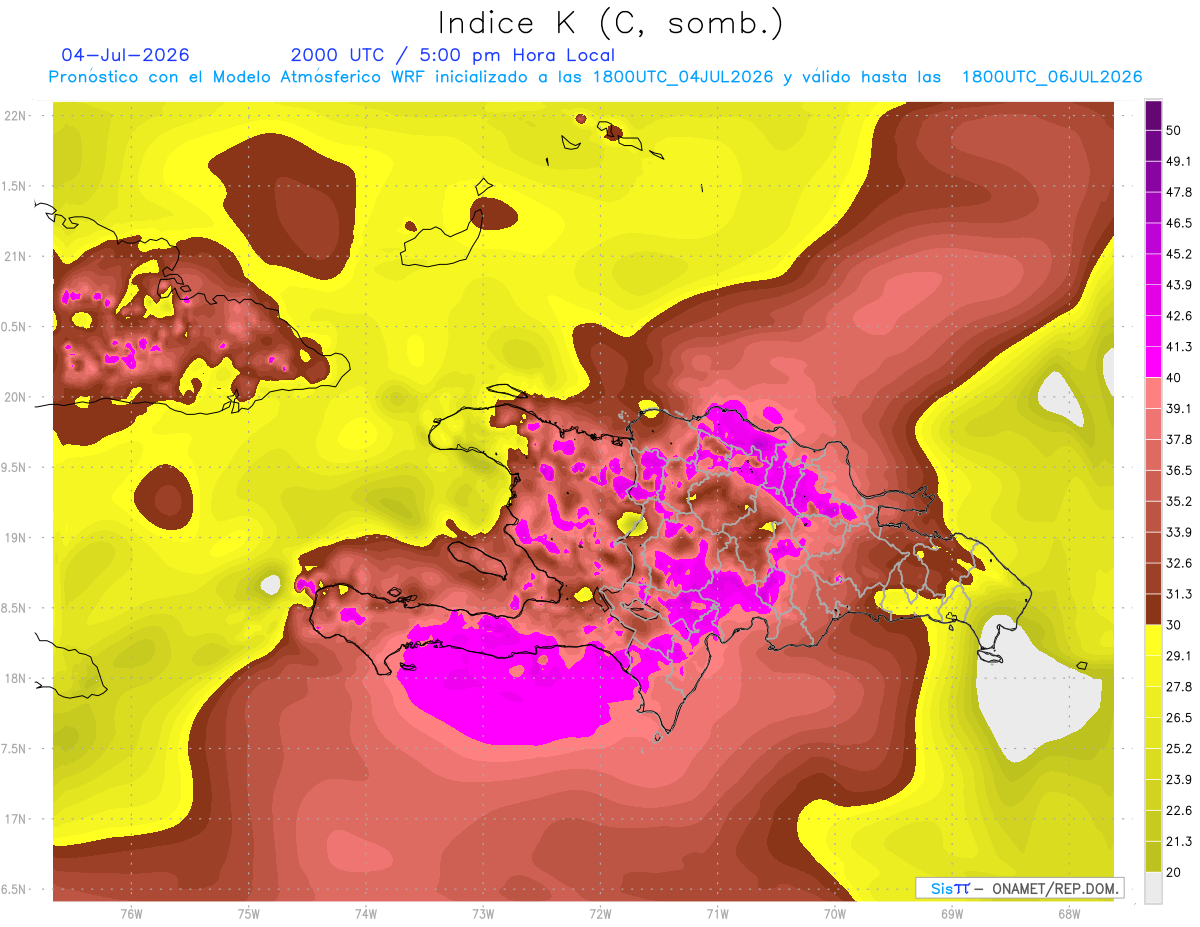Screen dimensions: 1200x927
Task: Click the "0.5N" latitude tick label
Action: click(x=15, y=327)
